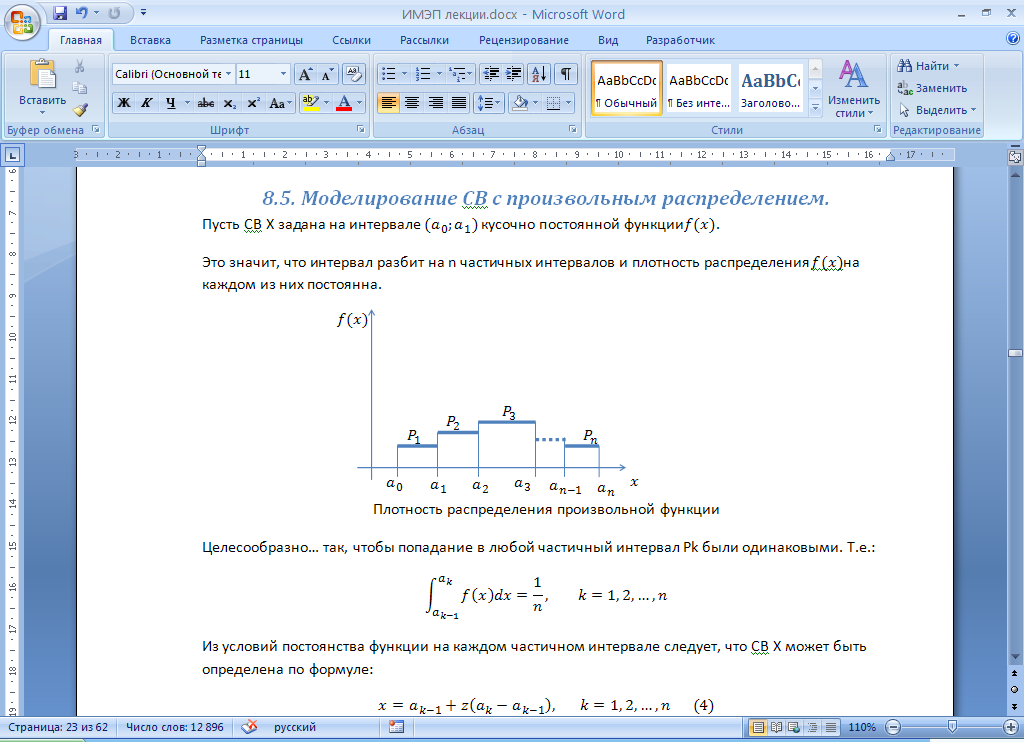Apply strikethrough formatting
The image size is (1024, 742).
click(206, 103)
